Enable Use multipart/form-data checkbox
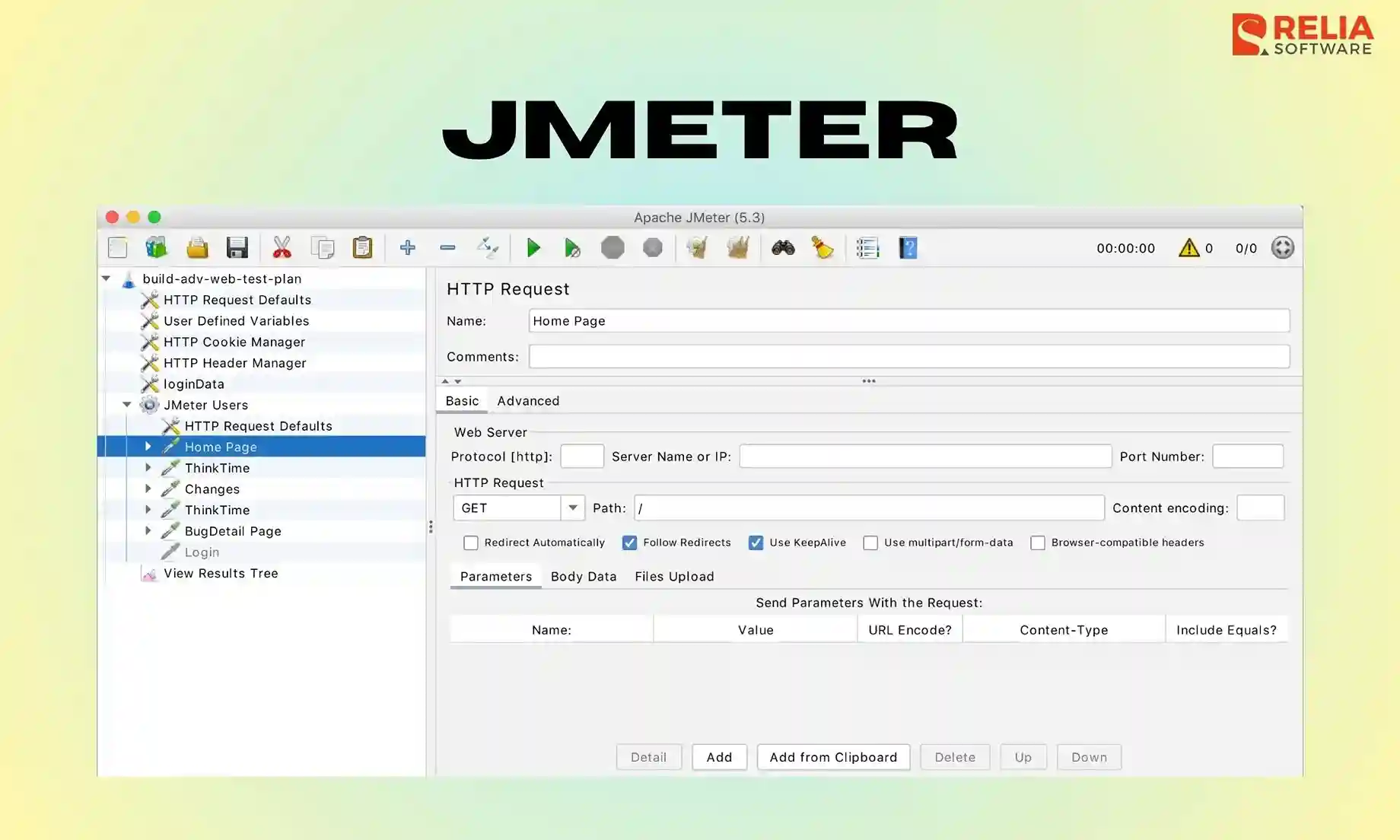The image size is (1400, 840). pyautogui.click(x=870, y=542)
